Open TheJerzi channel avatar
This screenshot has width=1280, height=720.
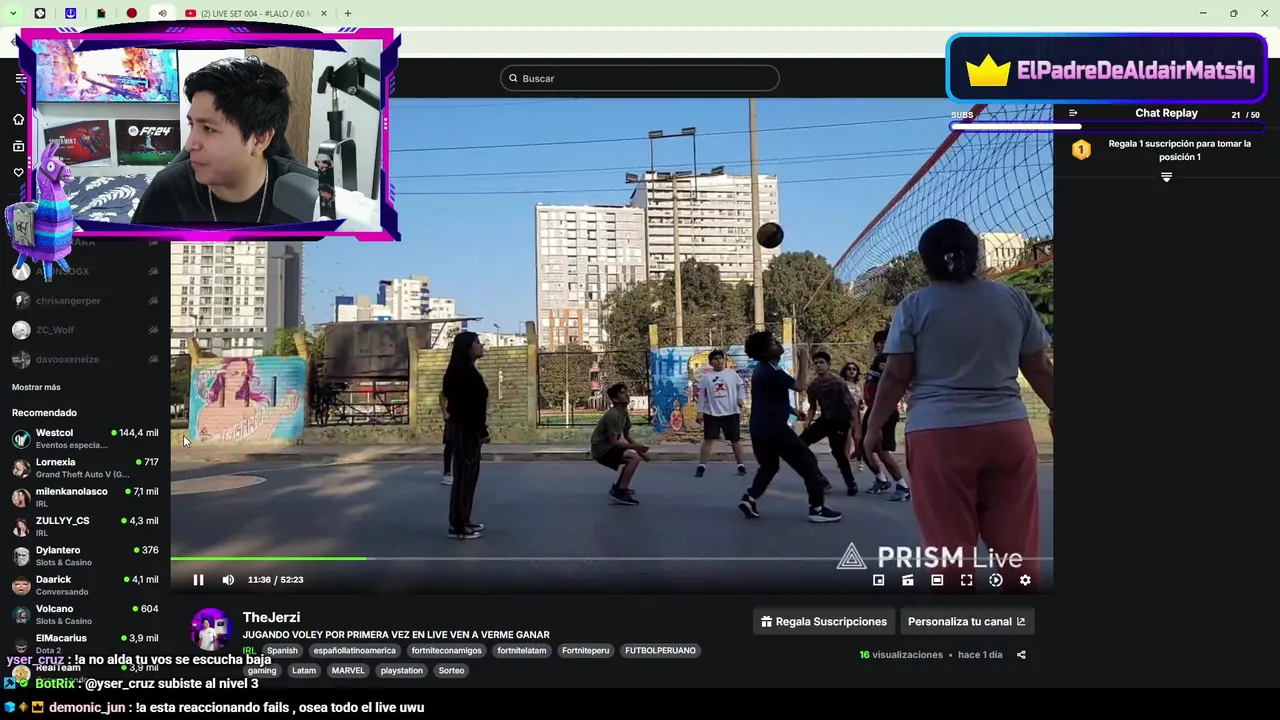coord(211,629)
